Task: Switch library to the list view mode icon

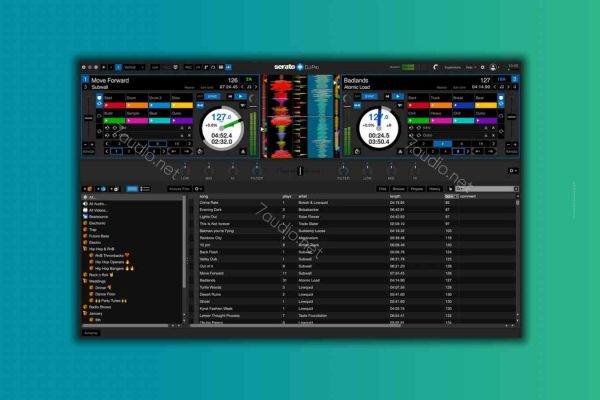Action: click(145, 189)
